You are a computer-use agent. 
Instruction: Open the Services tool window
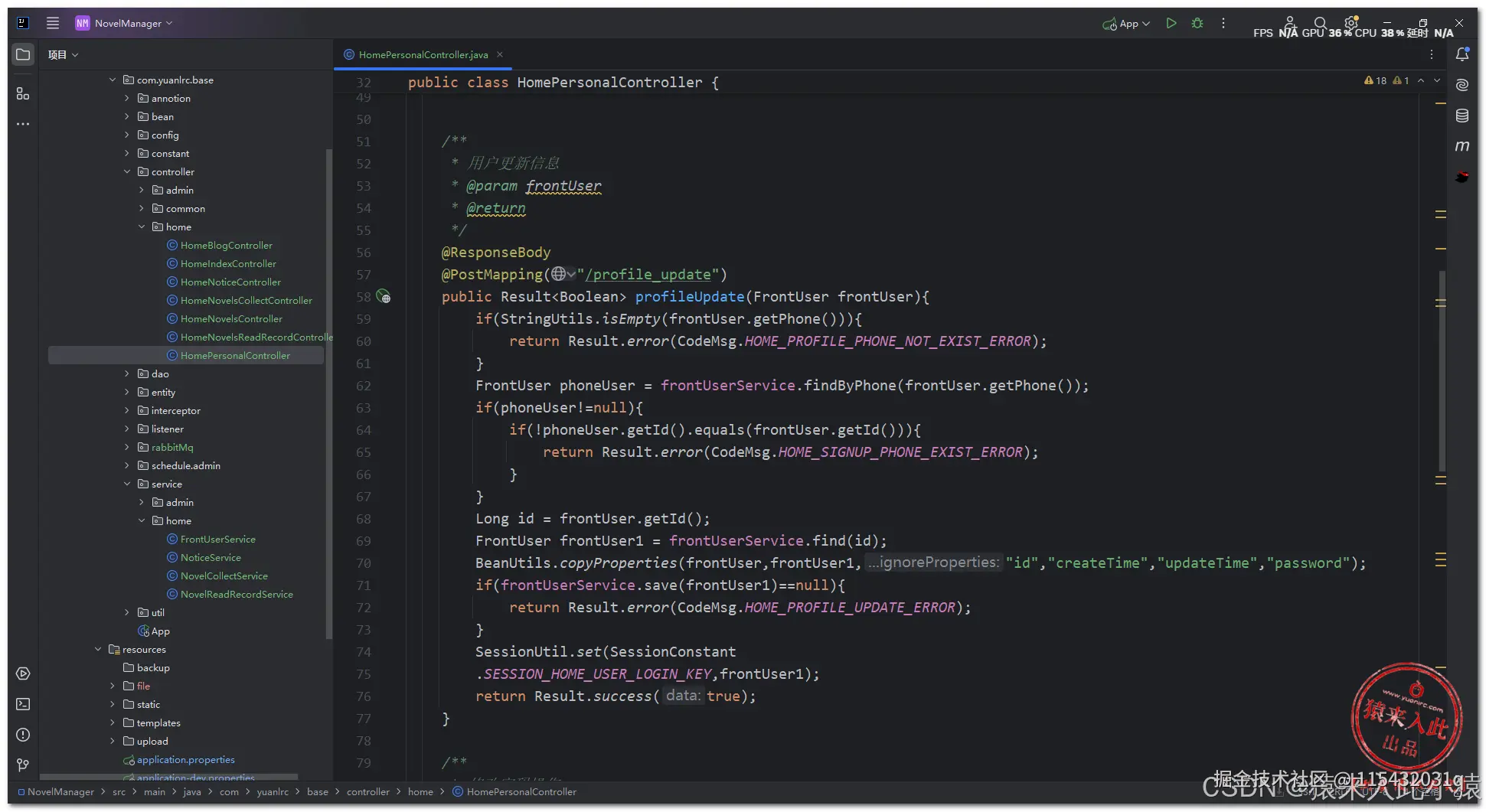click(x=23, y=673)
